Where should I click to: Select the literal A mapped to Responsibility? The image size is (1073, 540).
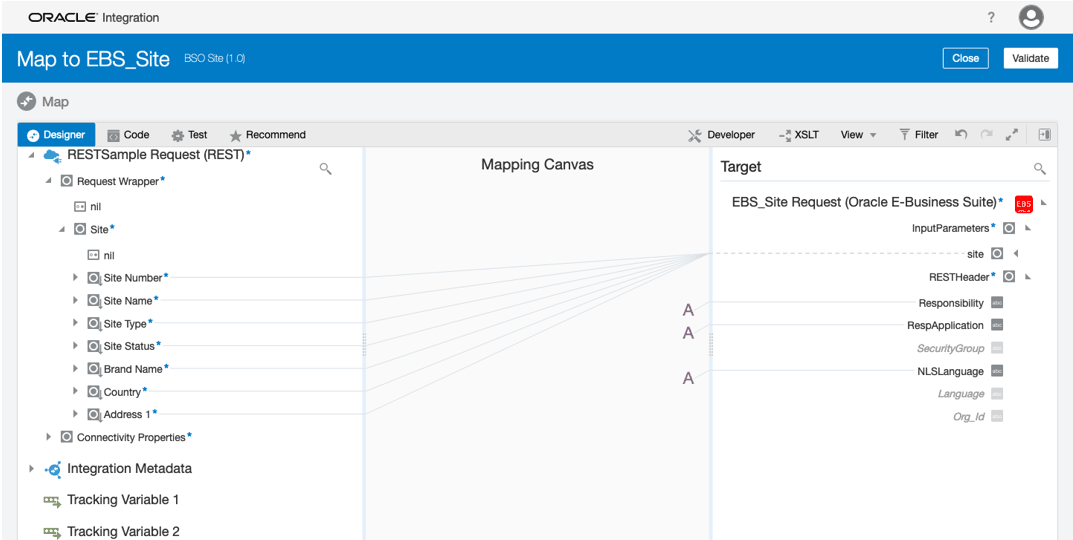point(688,310)
